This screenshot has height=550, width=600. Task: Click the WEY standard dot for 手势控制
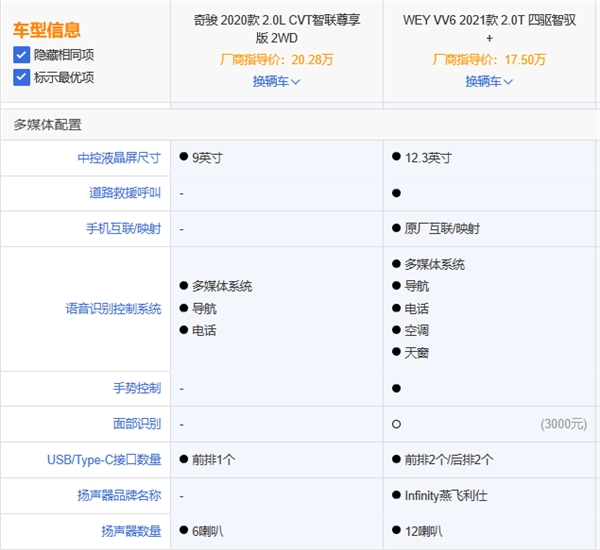pos(397,388)
